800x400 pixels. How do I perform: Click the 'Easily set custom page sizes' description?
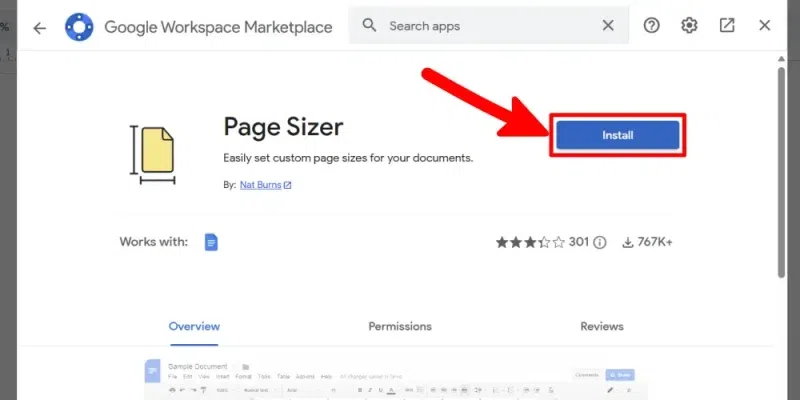coord(348,158)
